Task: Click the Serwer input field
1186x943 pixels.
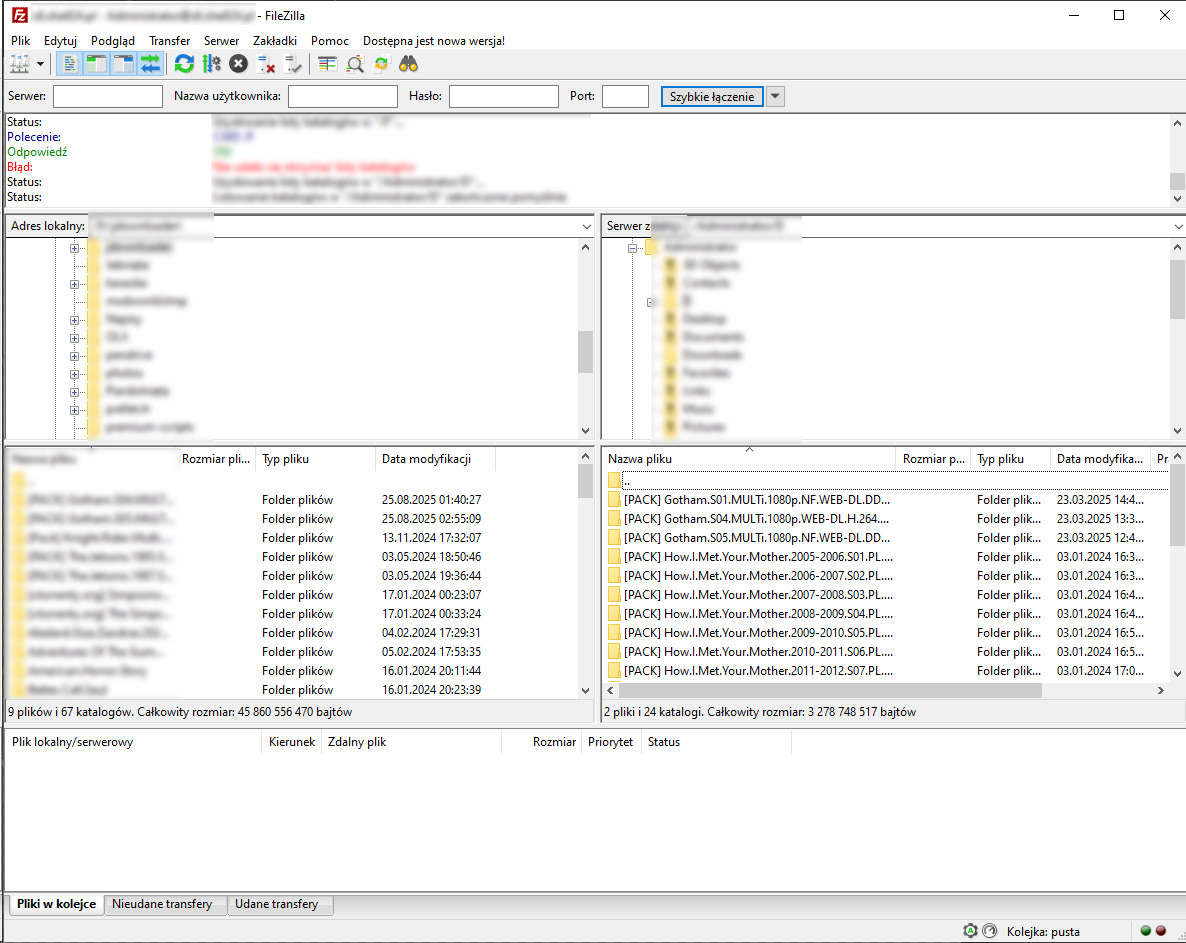Action: 107,96
